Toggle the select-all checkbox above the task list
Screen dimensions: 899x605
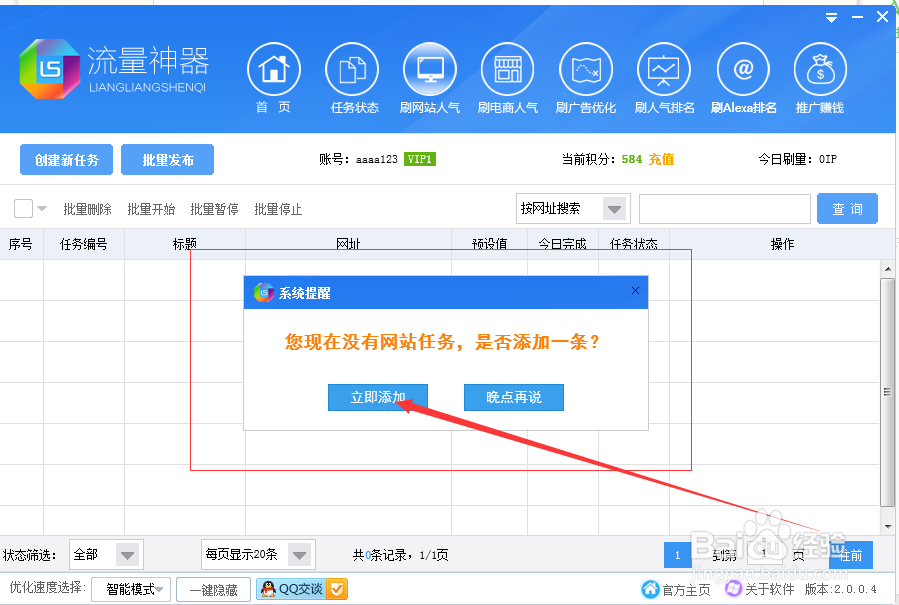(24, 208)
